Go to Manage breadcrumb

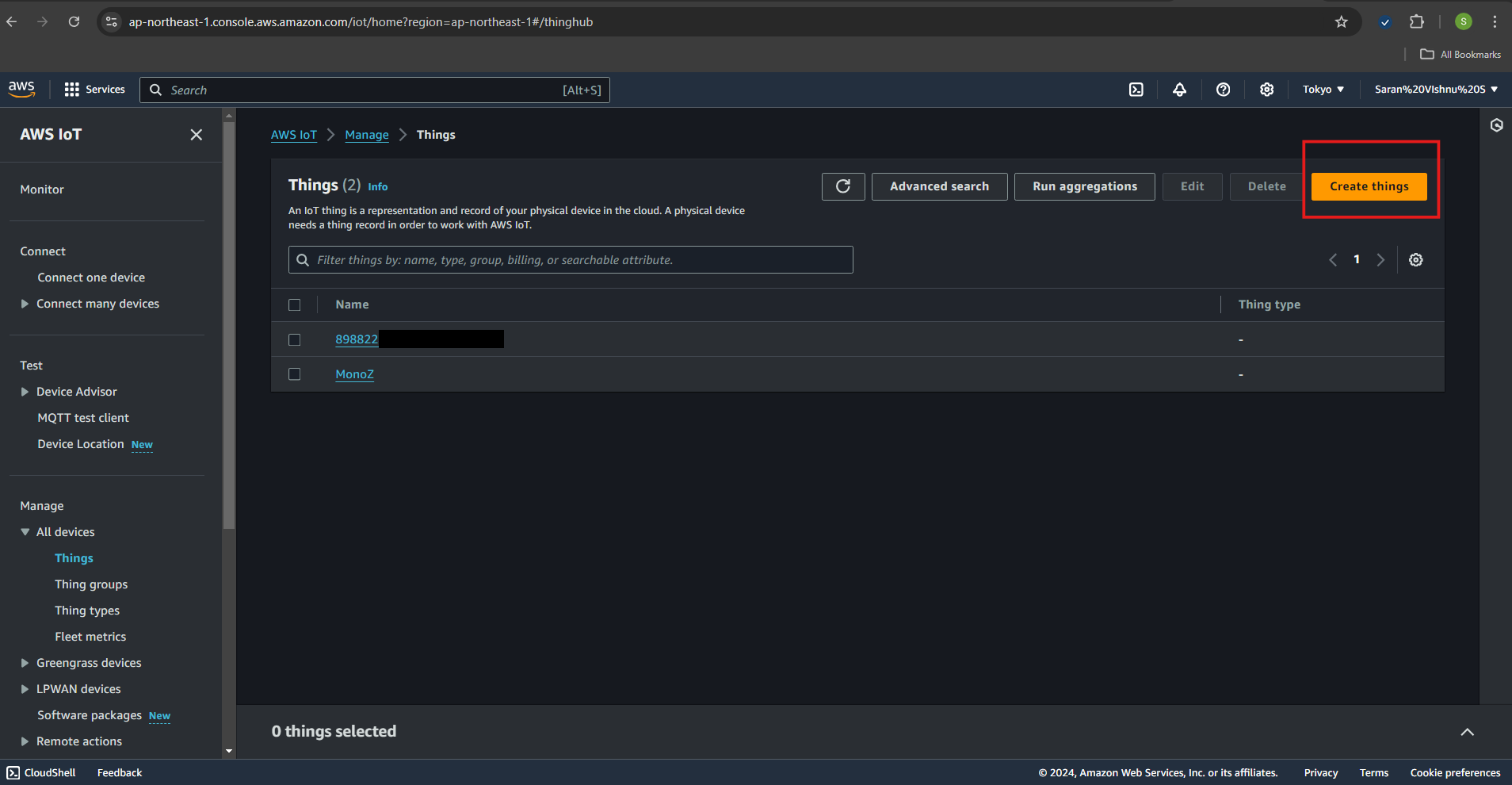click(x=367, y=135)
